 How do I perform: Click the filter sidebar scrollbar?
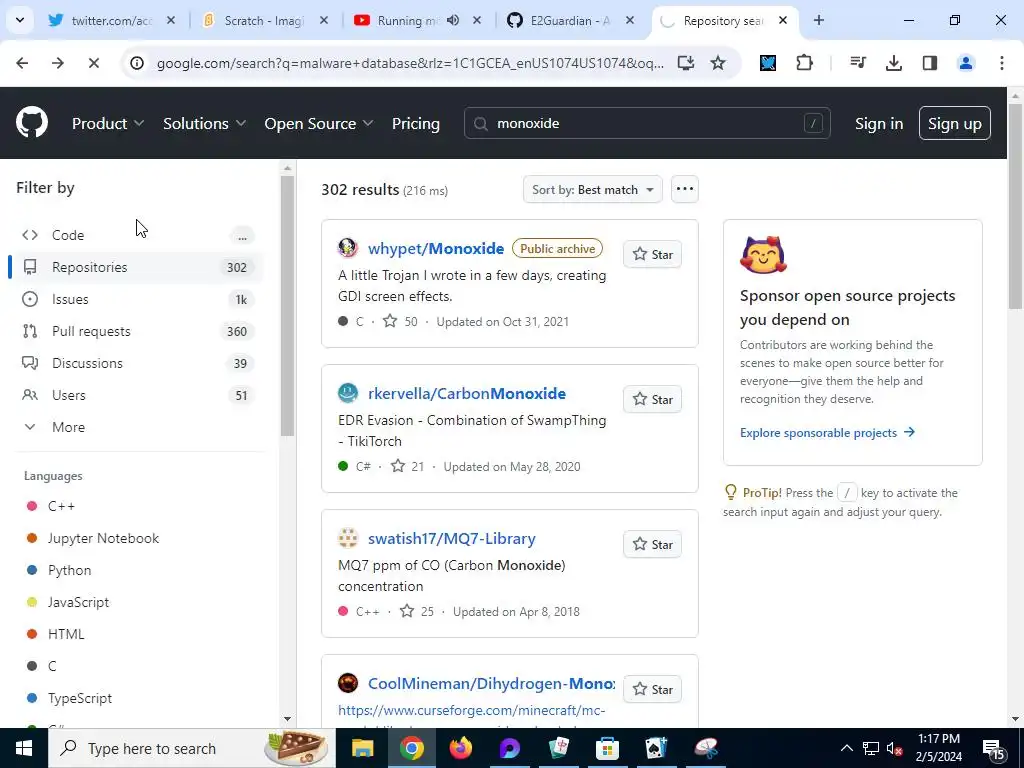click(x=287, y=306)
